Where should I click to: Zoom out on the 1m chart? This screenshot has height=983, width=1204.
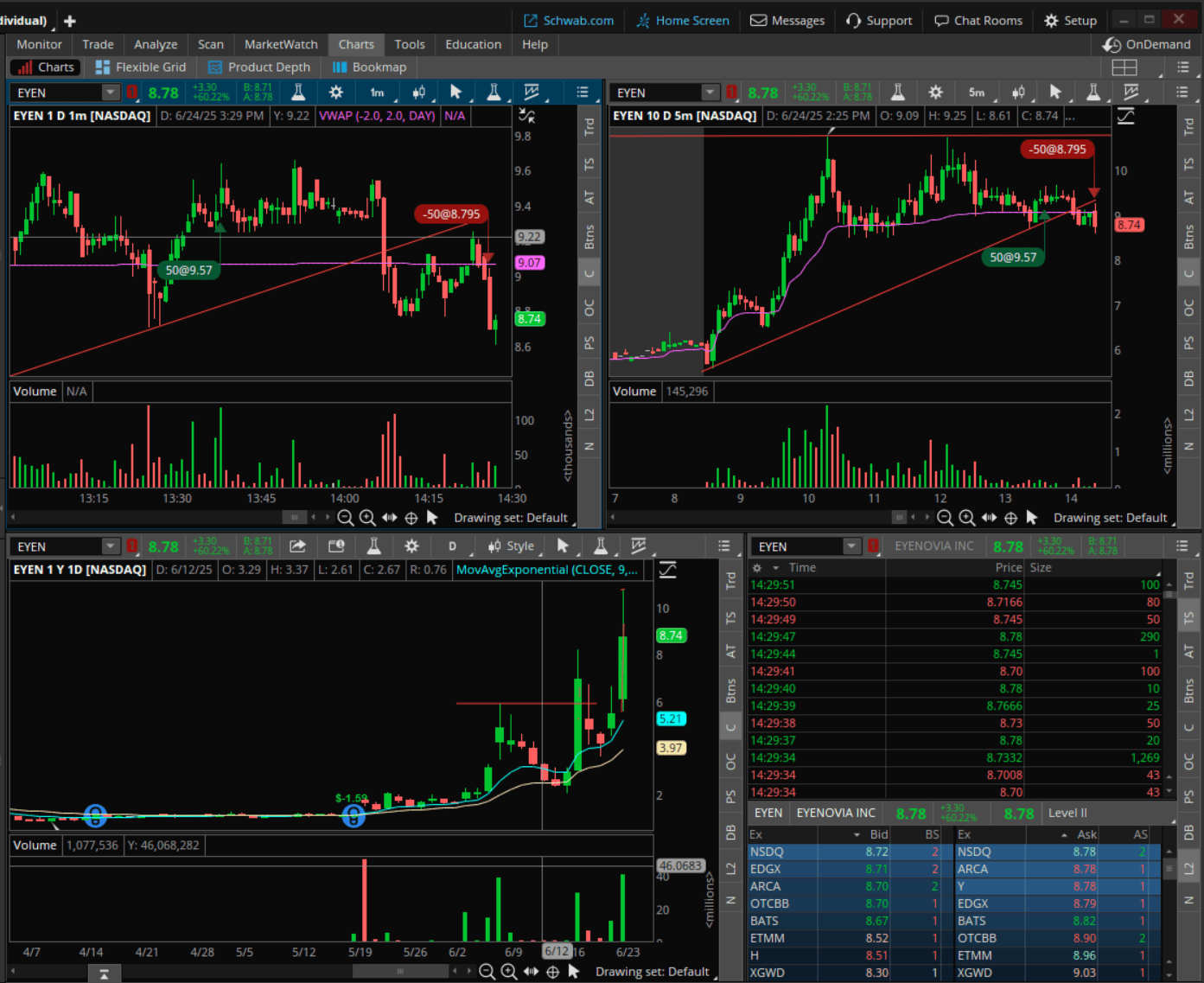pos(345,518)
